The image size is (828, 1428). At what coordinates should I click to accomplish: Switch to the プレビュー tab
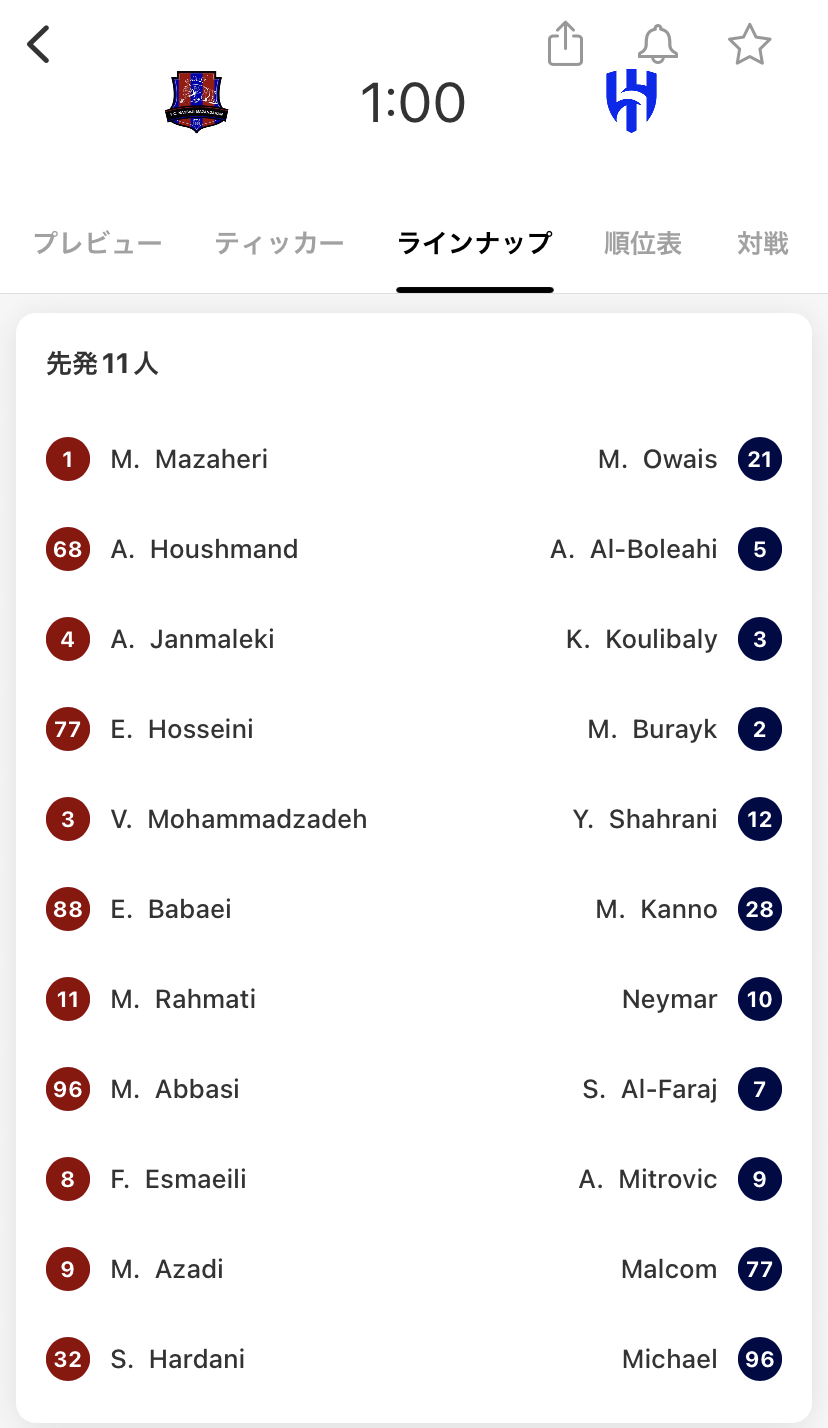[x=98, y=243]
